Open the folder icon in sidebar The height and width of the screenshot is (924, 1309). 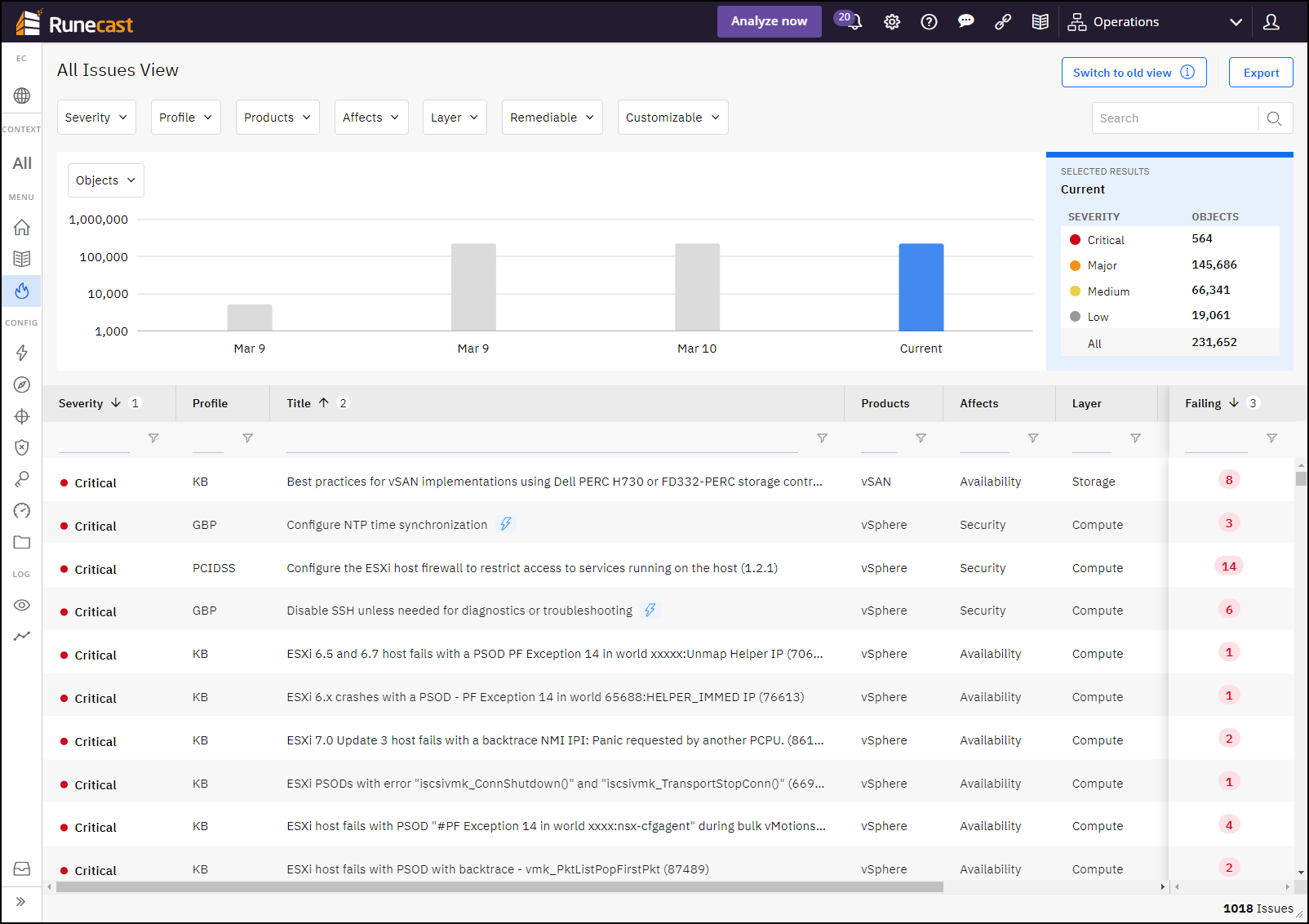coord(22,542)
